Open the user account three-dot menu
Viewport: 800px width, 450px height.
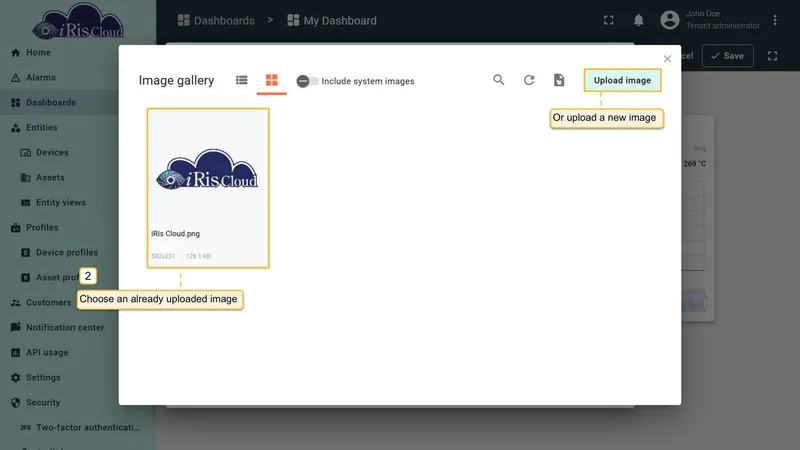coord(775,20)
